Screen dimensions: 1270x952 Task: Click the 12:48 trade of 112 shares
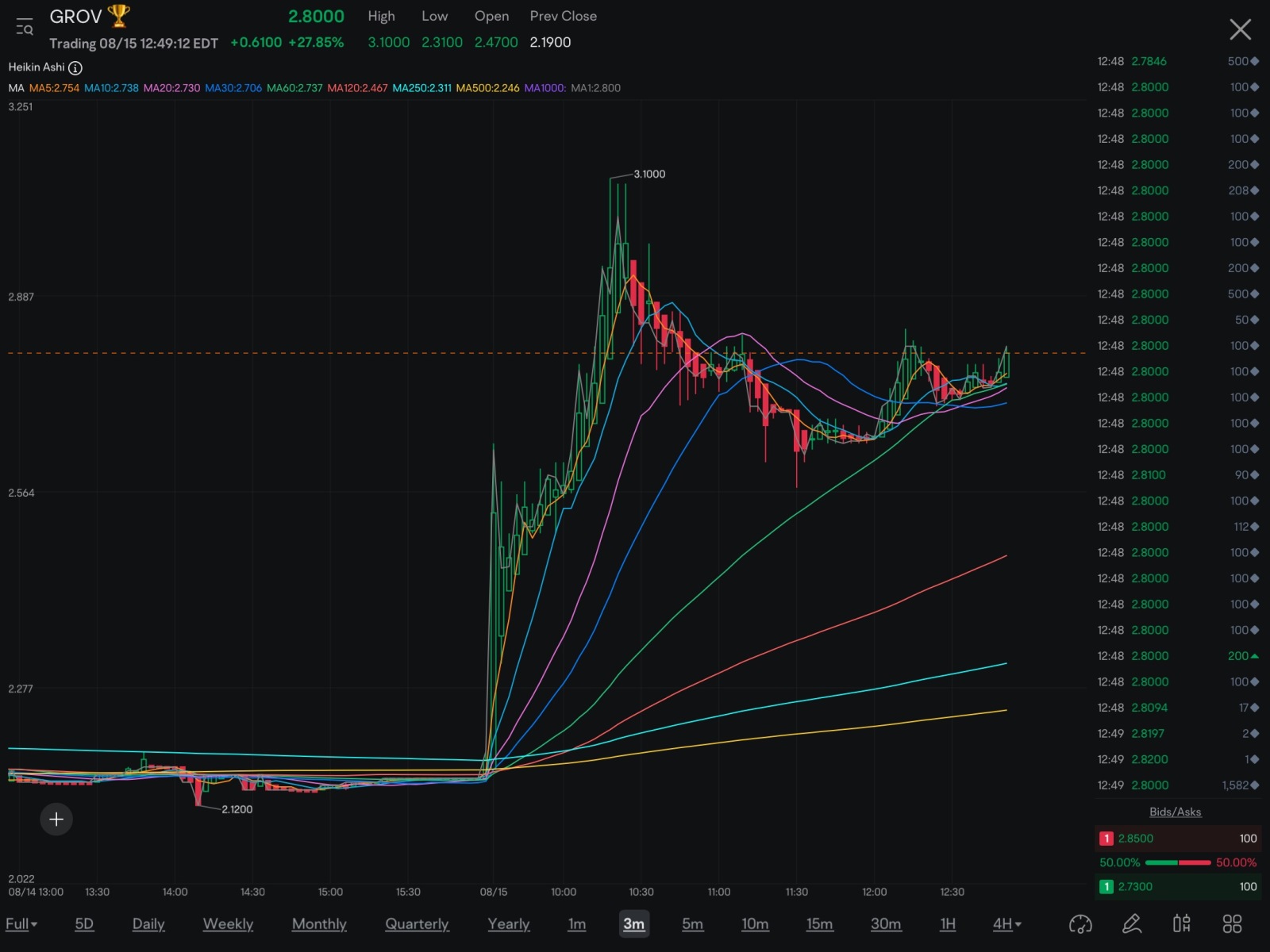(x=1178, y=527)
